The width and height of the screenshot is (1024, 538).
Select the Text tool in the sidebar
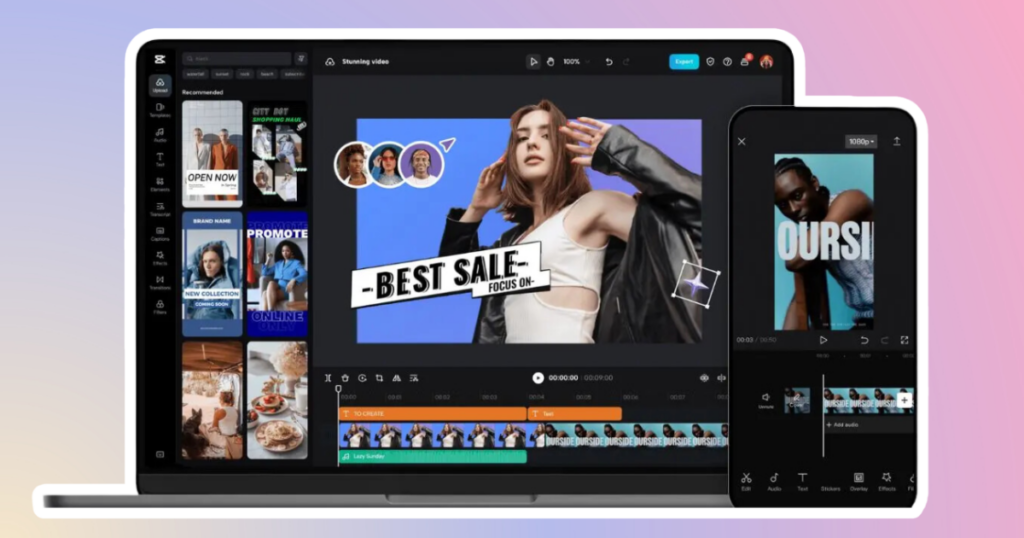click(x=160, y=159)
